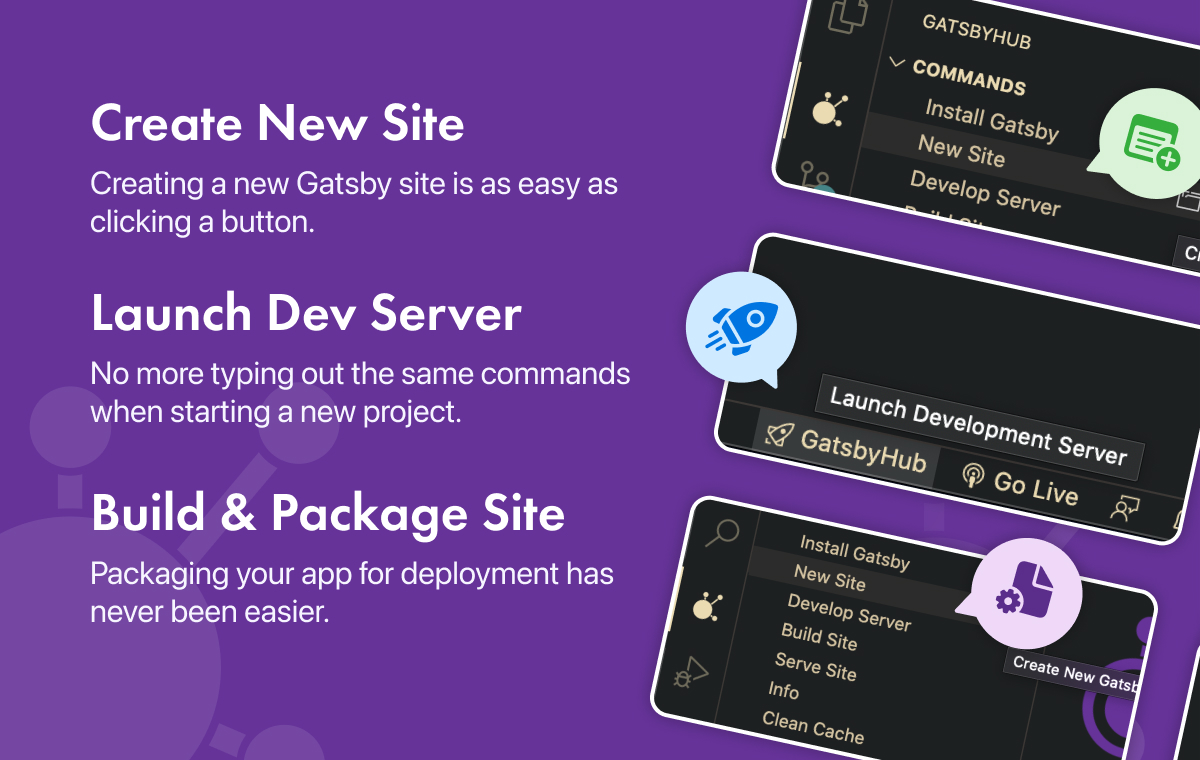The height and width of the screenshot is (760, 1200).
Task: Open the feedback icon right of Go Live
Action: 1125,508
